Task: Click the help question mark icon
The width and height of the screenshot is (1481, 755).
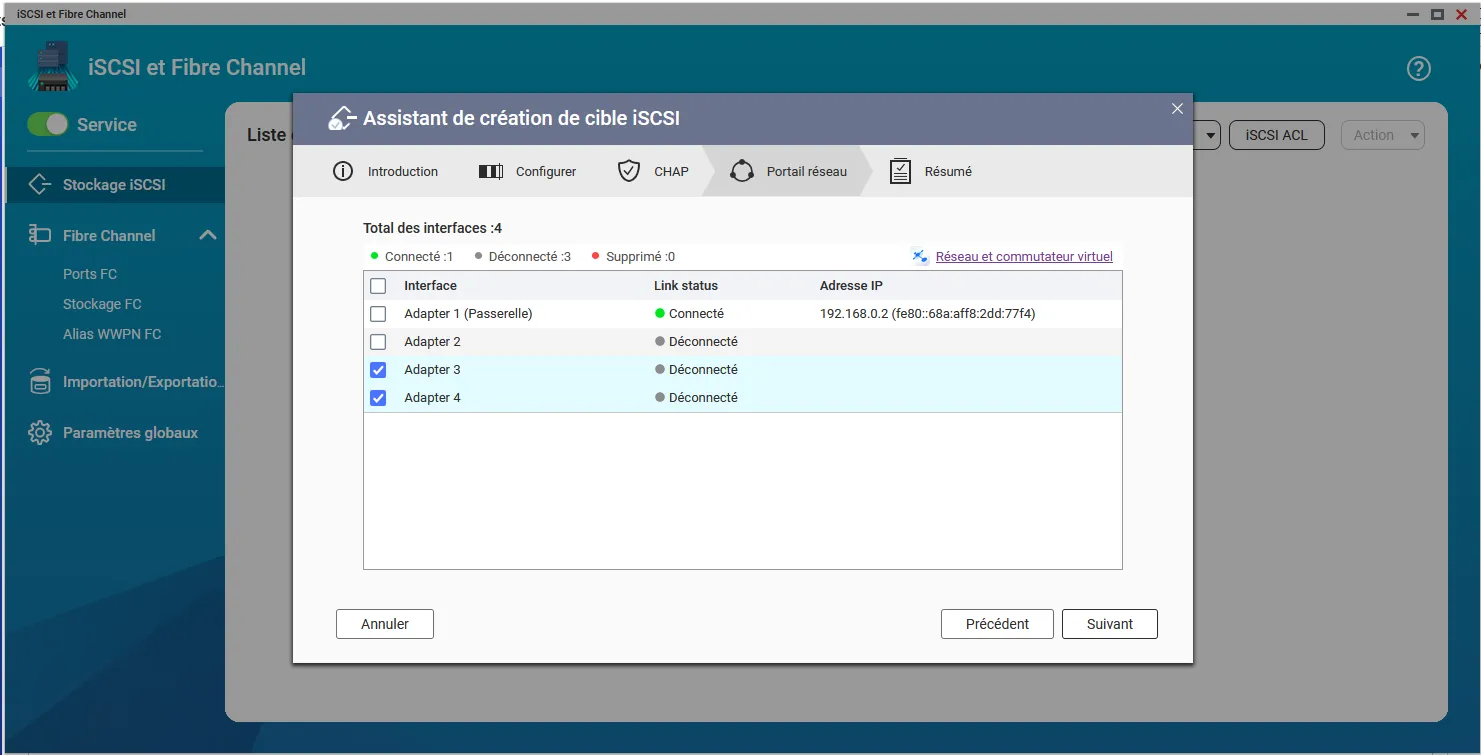Action: click(1418, 69)
